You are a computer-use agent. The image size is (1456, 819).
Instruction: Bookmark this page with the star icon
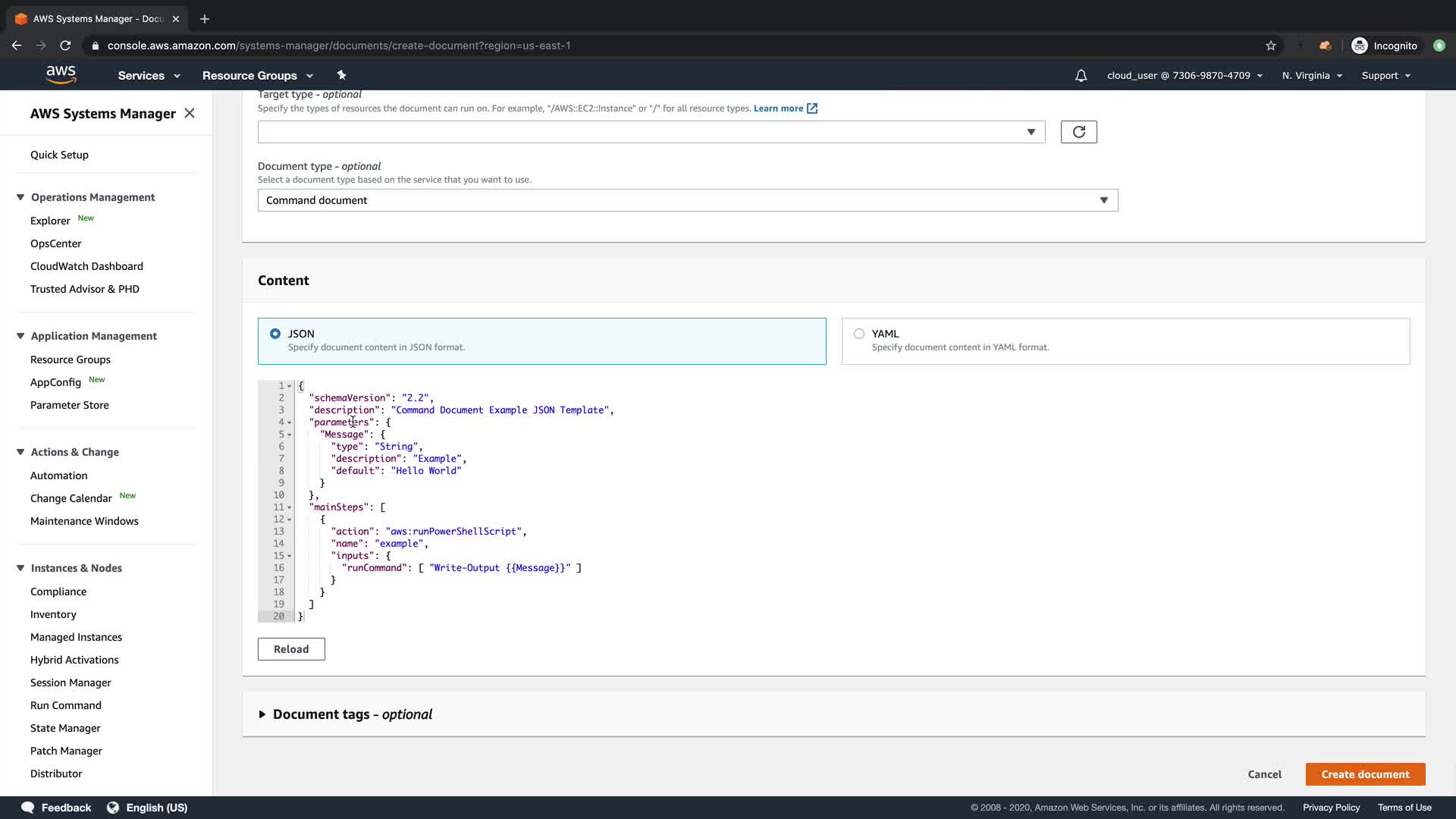point(1271,45)
